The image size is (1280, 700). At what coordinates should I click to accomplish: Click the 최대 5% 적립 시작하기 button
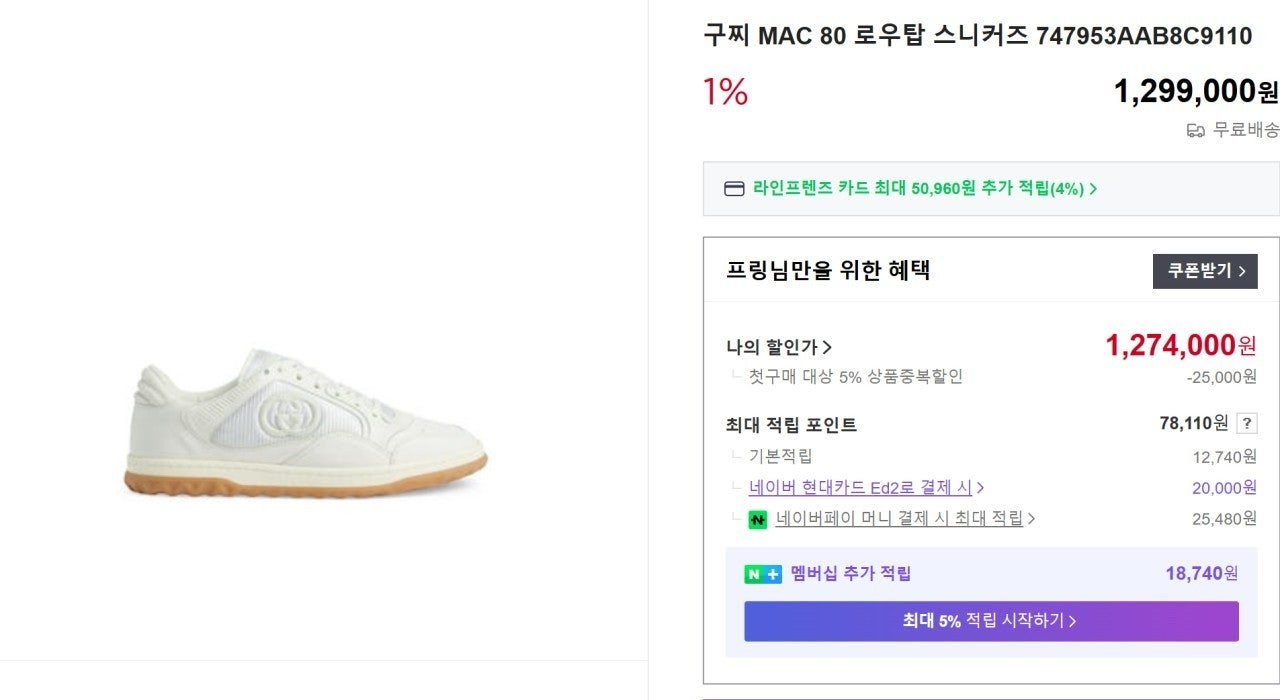point(990,620)
